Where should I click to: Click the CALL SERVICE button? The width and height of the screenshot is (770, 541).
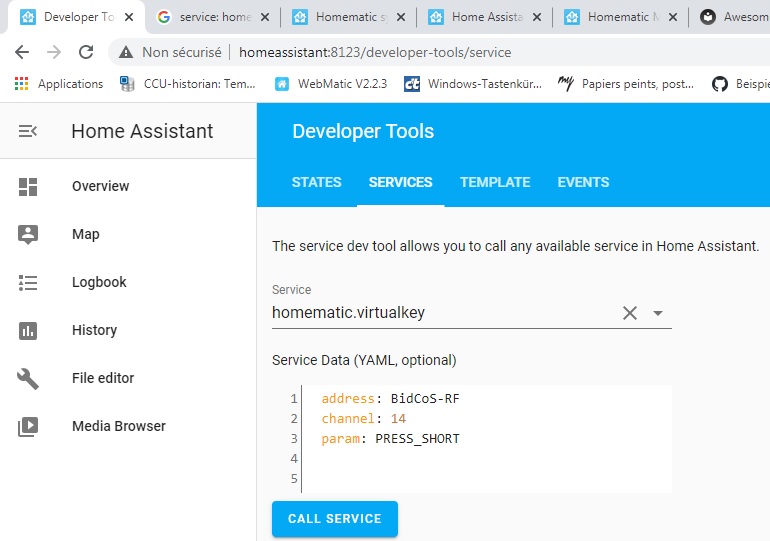[335, 519]
